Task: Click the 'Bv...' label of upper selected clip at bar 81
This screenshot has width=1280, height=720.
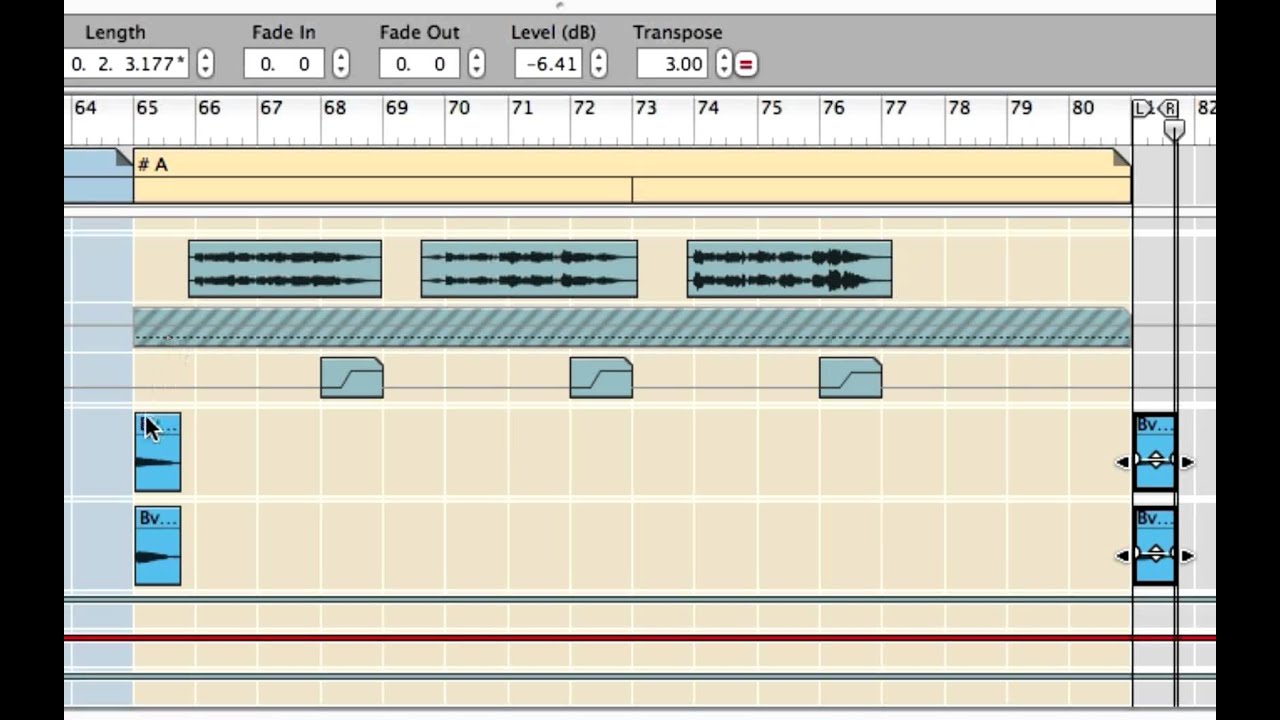Action: tap(1155, 425)
